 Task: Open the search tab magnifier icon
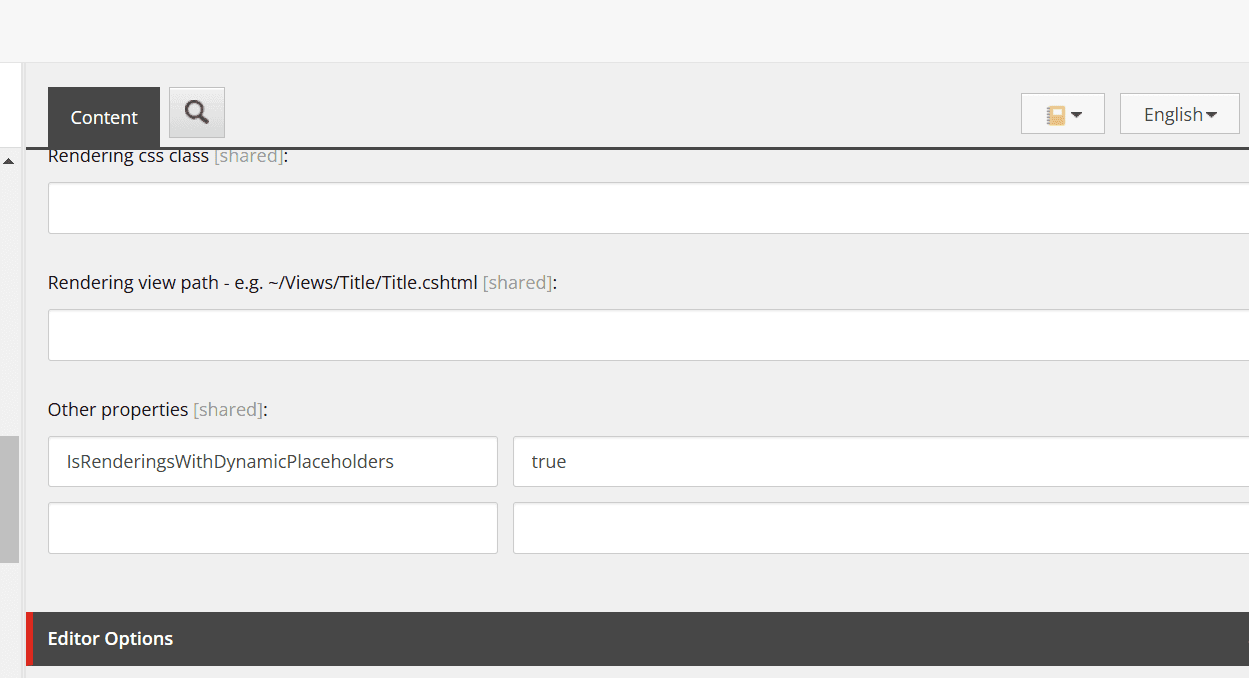point(197,112)
